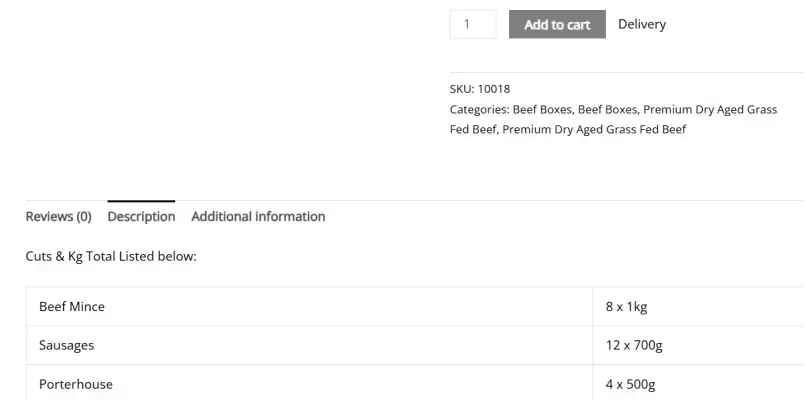Viewport: 805px width, 400px height.
Task: Click the Categories: label text
Action: (x=480, y=109)
